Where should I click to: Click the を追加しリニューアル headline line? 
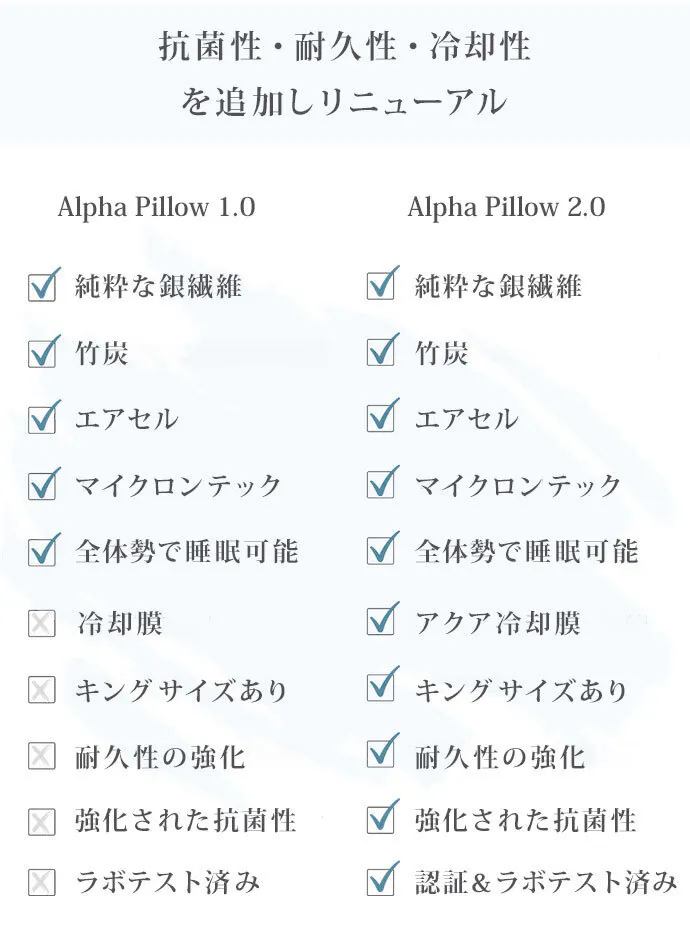point(344,102)
